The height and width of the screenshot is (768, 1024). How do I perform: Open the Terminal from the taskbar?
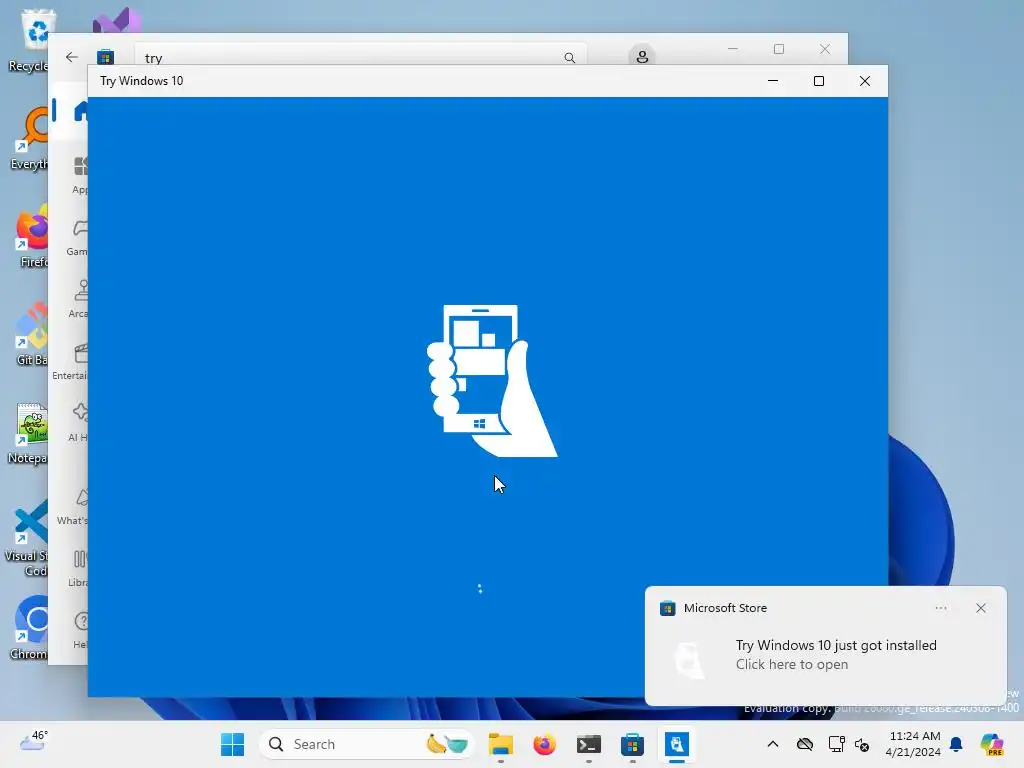588,744
